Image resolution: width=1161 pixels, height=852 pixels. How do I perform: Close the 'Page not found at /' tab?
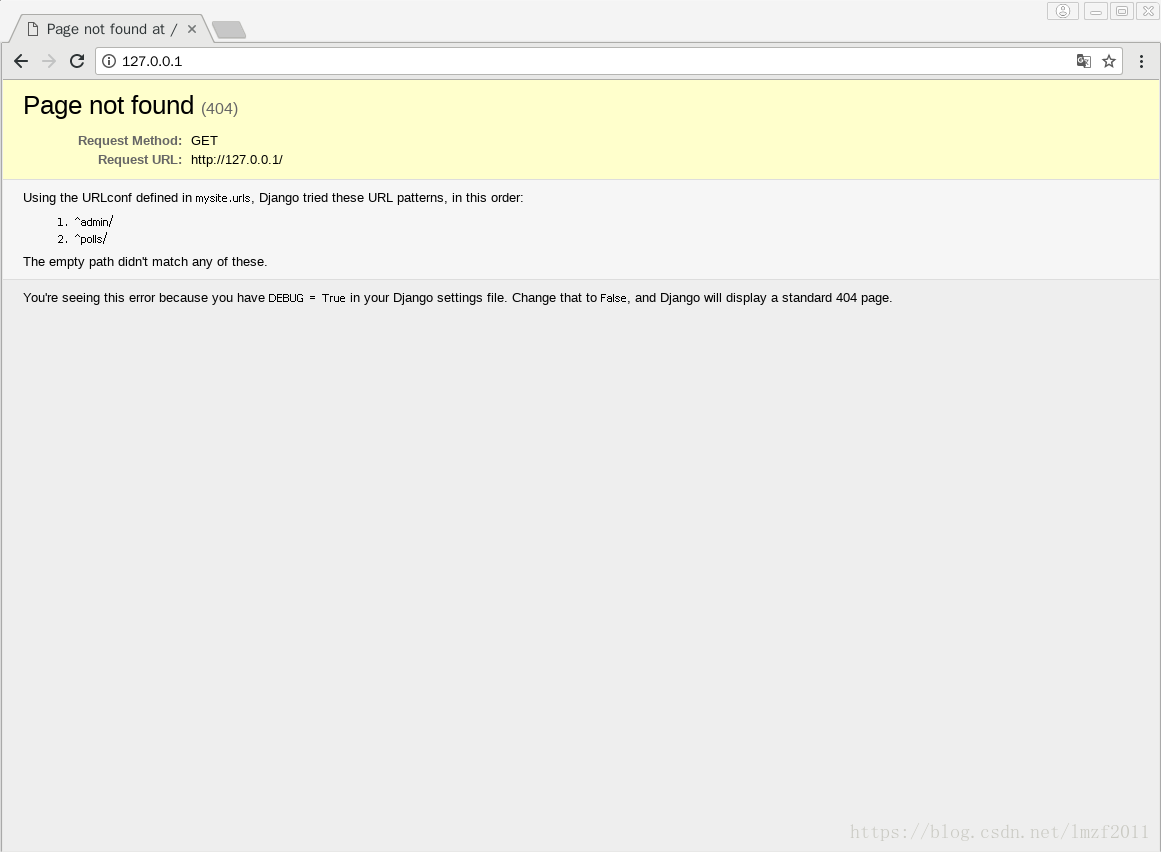click(192, 29)
